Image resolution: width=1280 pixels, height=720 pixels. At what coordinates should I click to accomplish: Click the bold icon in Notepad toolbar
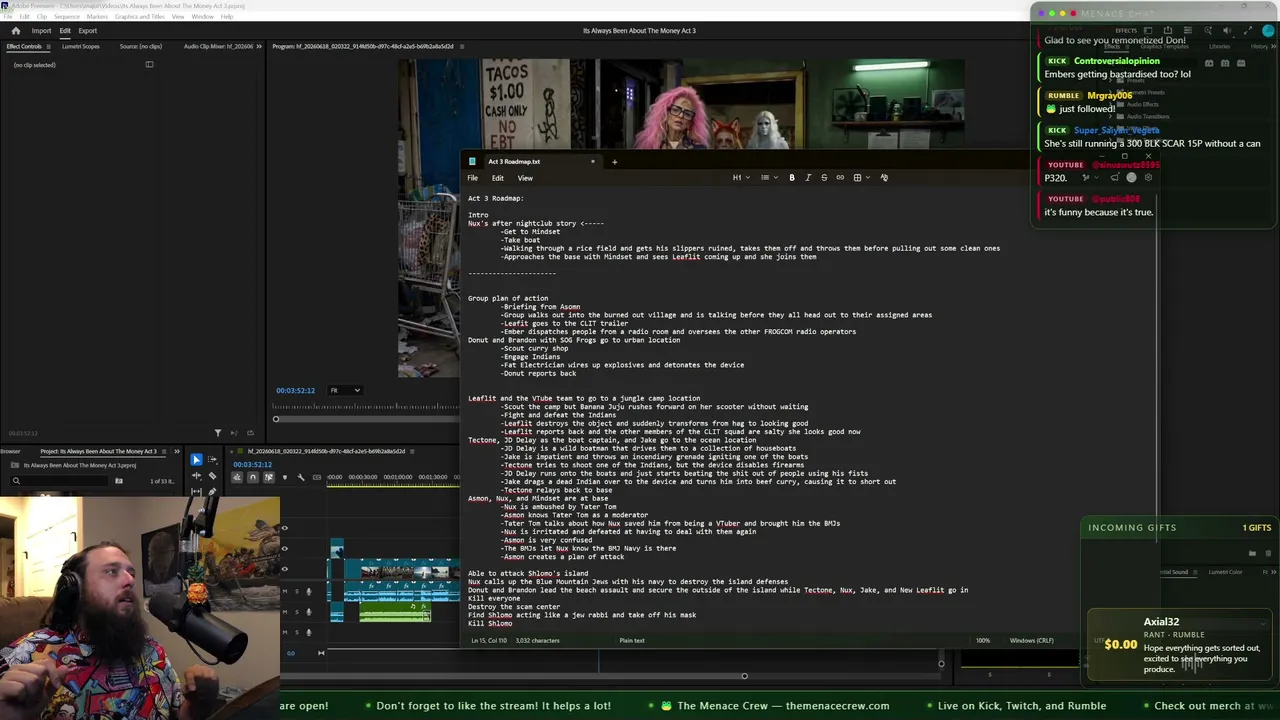pos(792,178)
